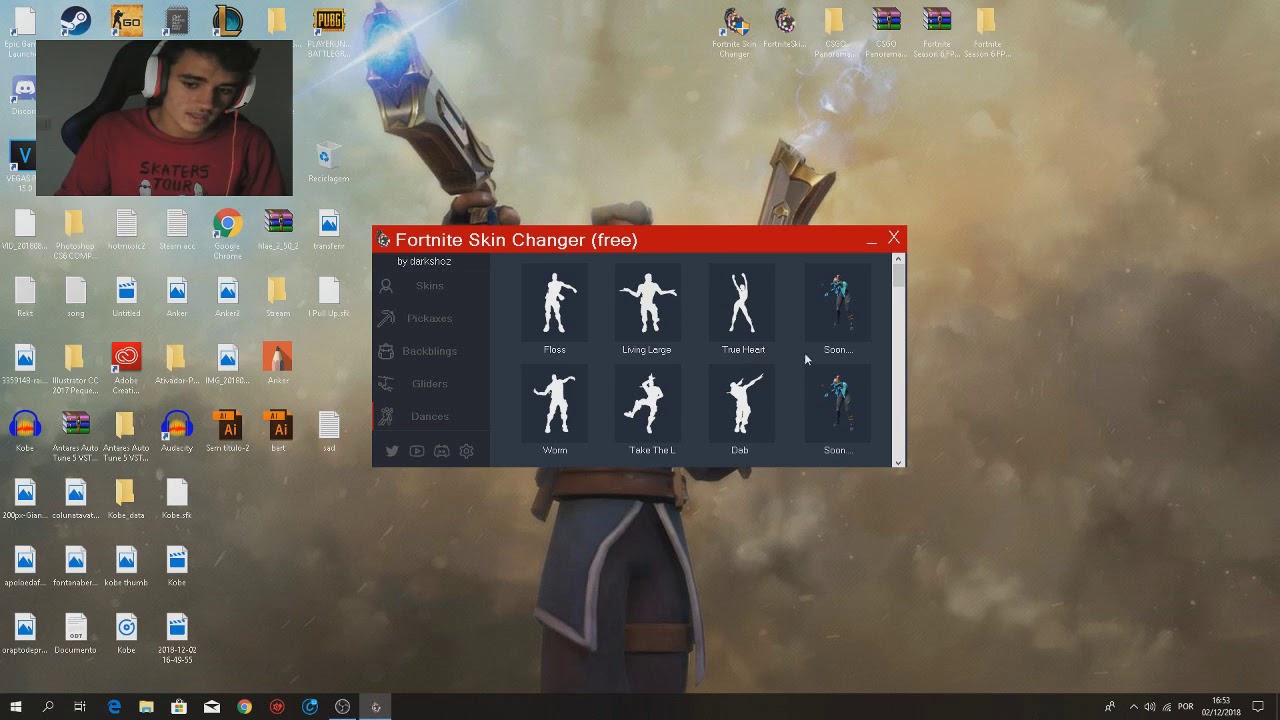Open the Windows Start menu
Viewport: 1280px width, 720px height.
pos(16,707)
